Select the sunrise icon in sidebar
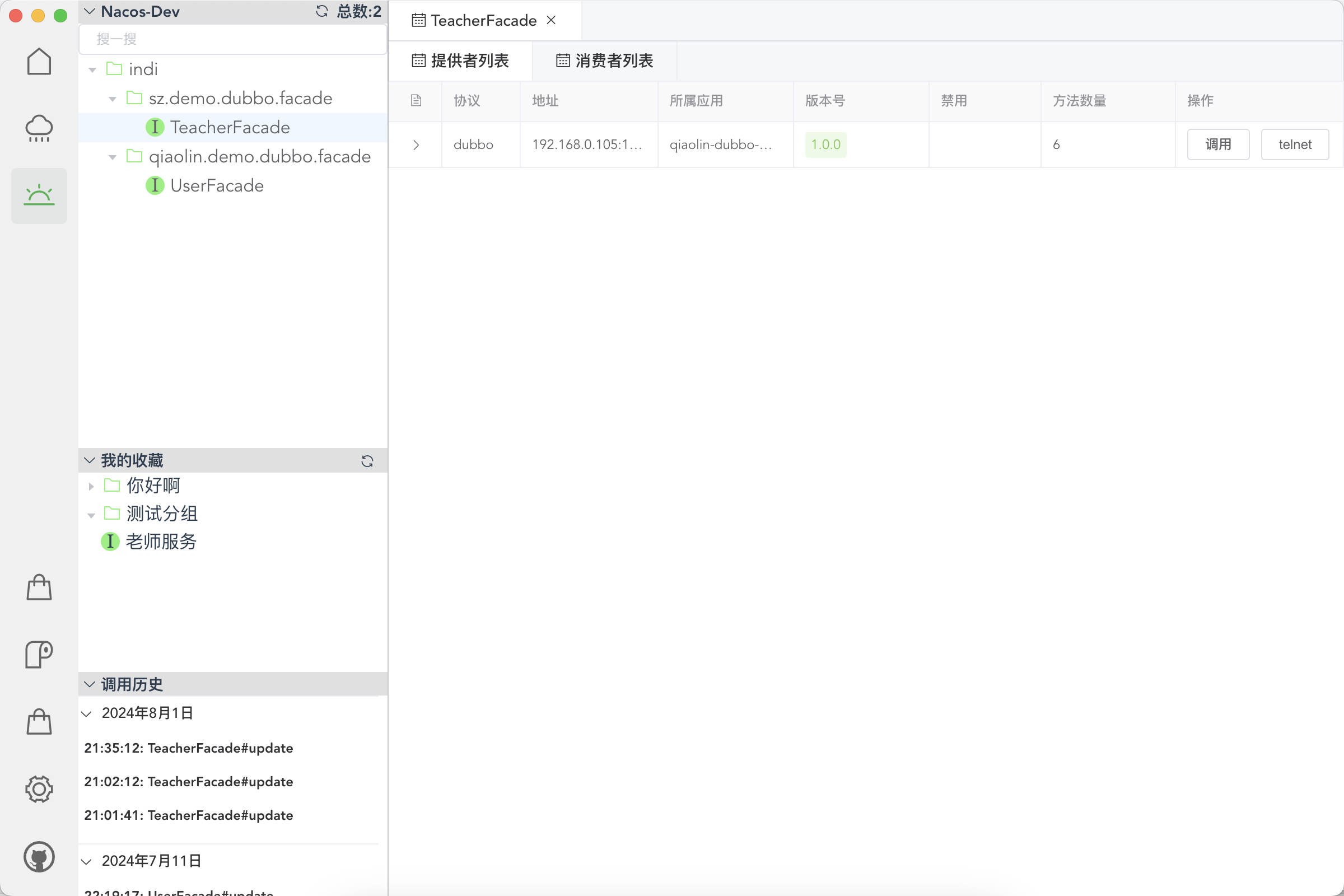 tap(39, 195)
